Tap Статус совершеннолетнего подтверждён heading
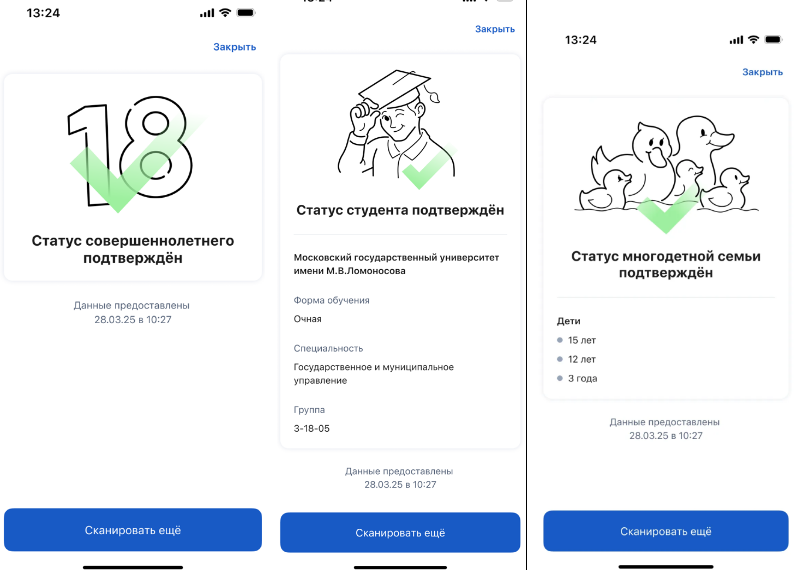 [133, 249]
